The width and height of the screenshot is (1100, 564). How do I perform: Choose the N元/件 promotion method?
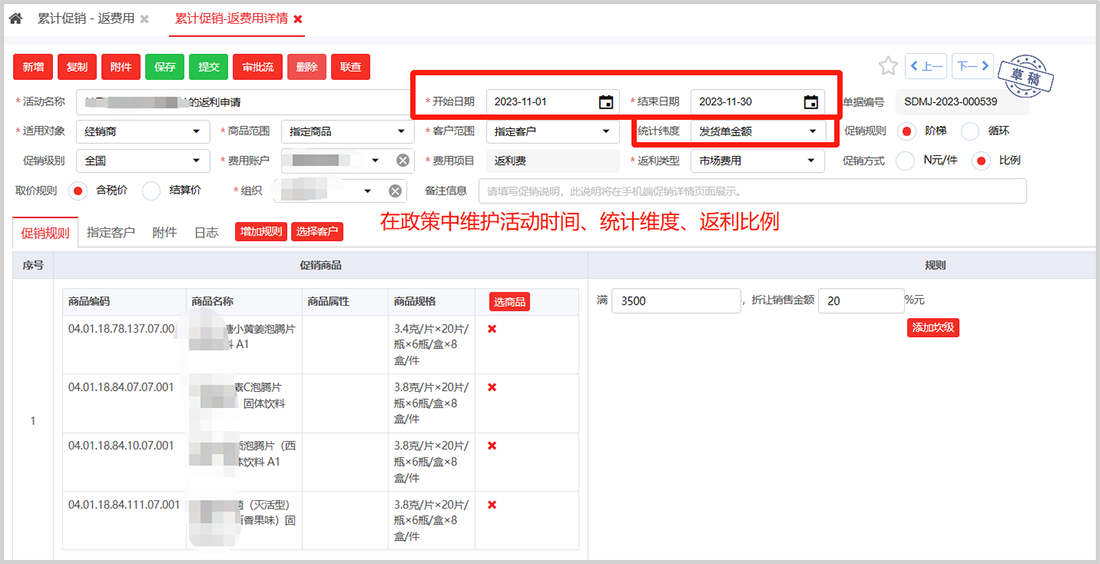905,161
